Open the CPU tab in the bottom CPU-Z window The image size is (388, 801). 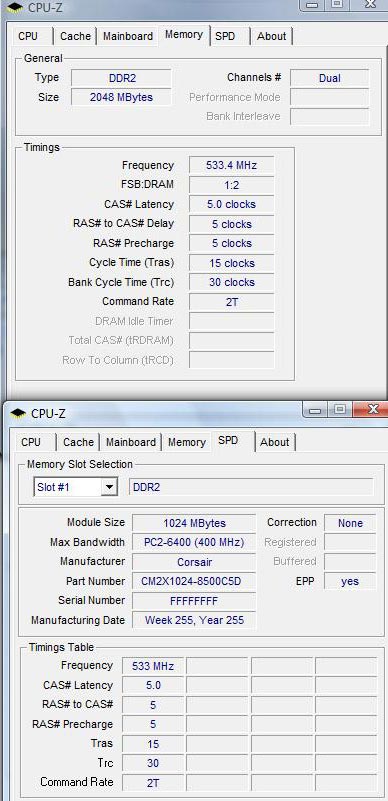[31, 442]
